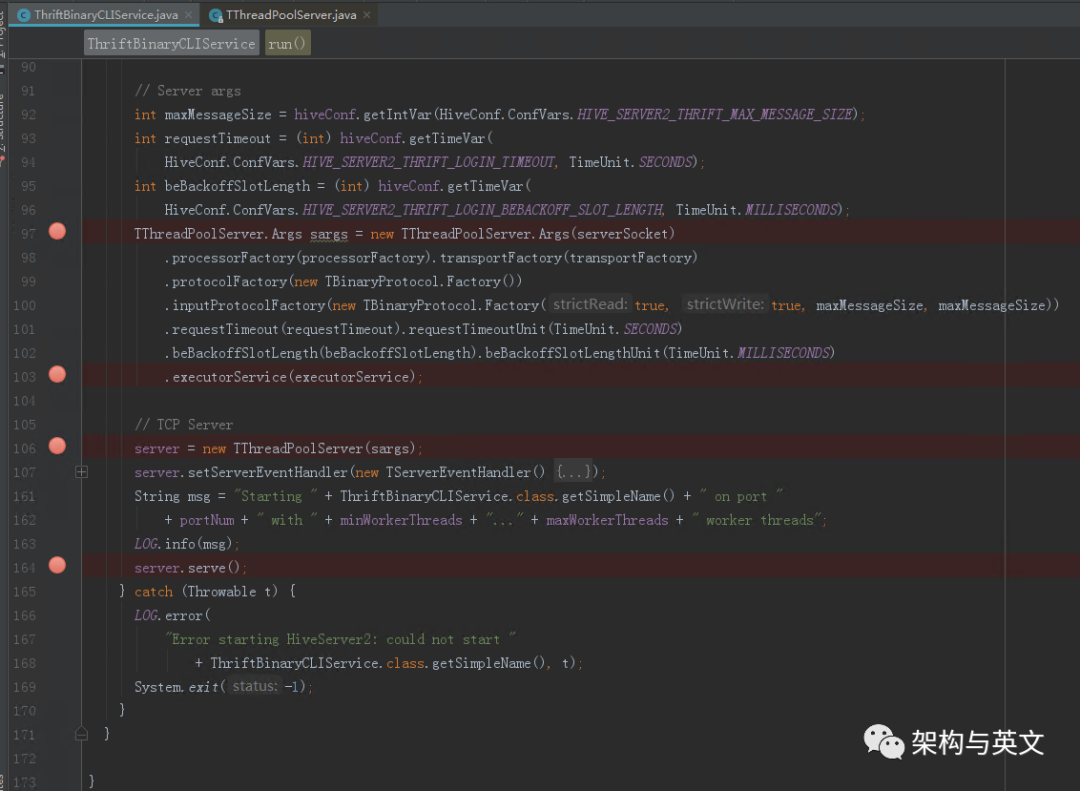
Task: Switch to TThreadPoolServer.java tab
Action: [291, 14]
